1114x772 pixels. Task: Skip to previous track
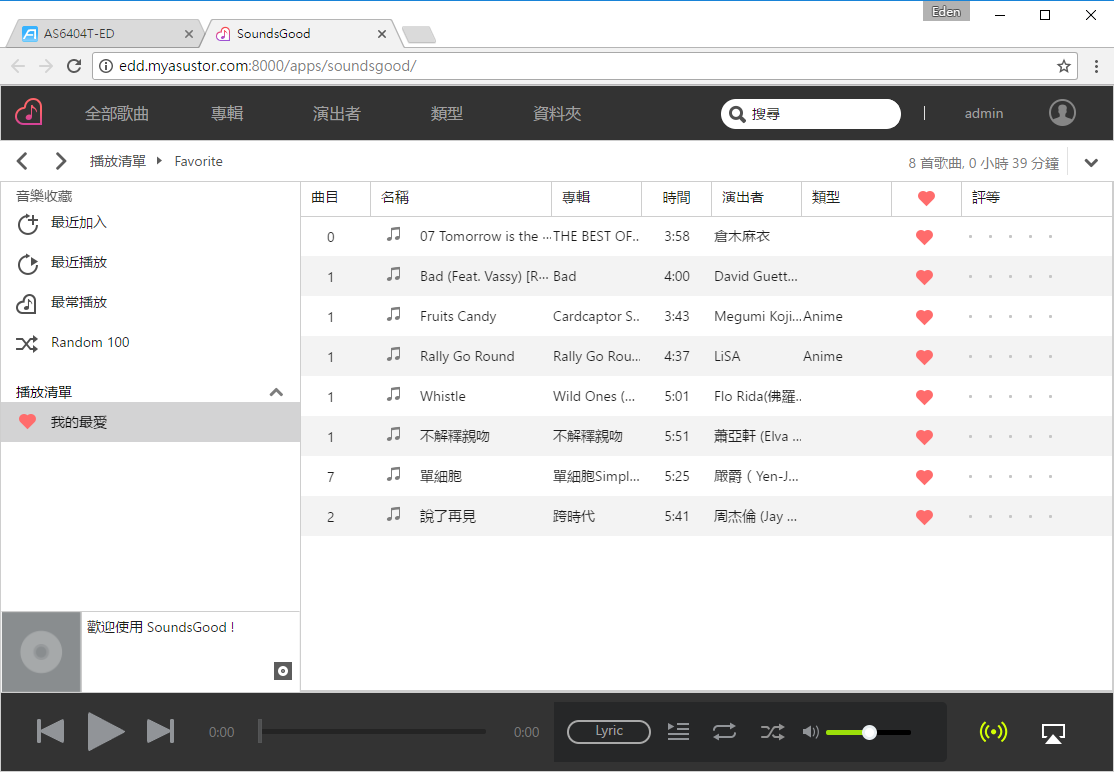50,732
